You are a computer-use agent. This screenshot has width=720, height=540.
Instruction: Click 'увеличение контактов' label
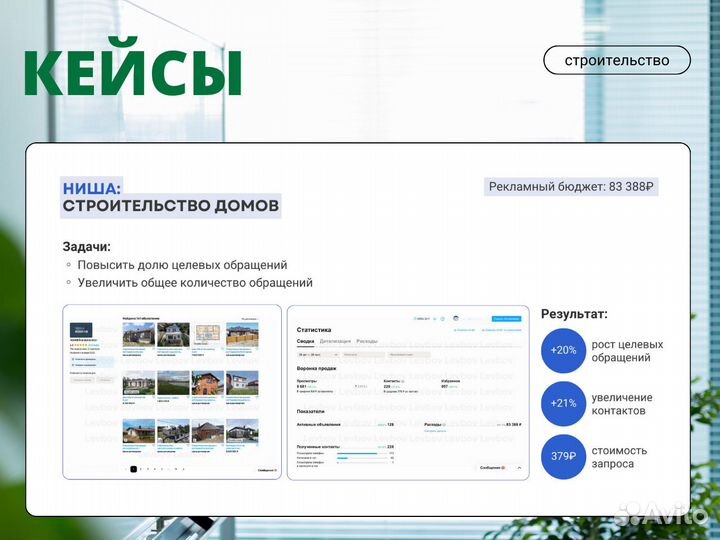[x=622, y=404]
